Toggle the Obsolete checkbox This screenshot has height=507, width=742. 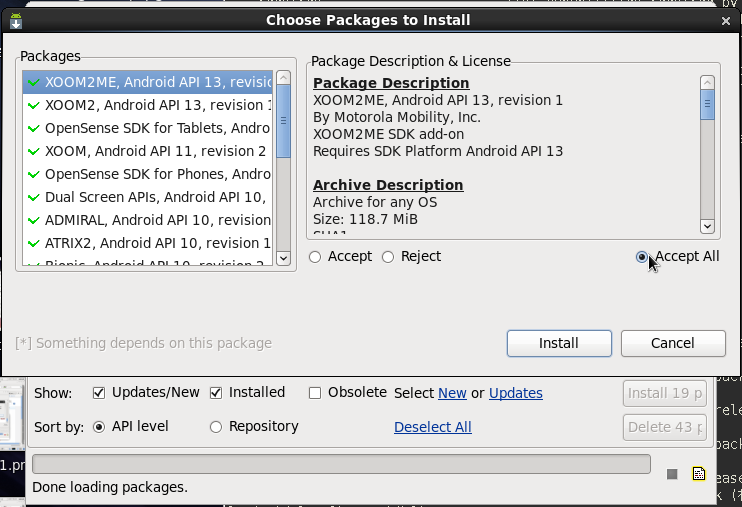[315, 393]
